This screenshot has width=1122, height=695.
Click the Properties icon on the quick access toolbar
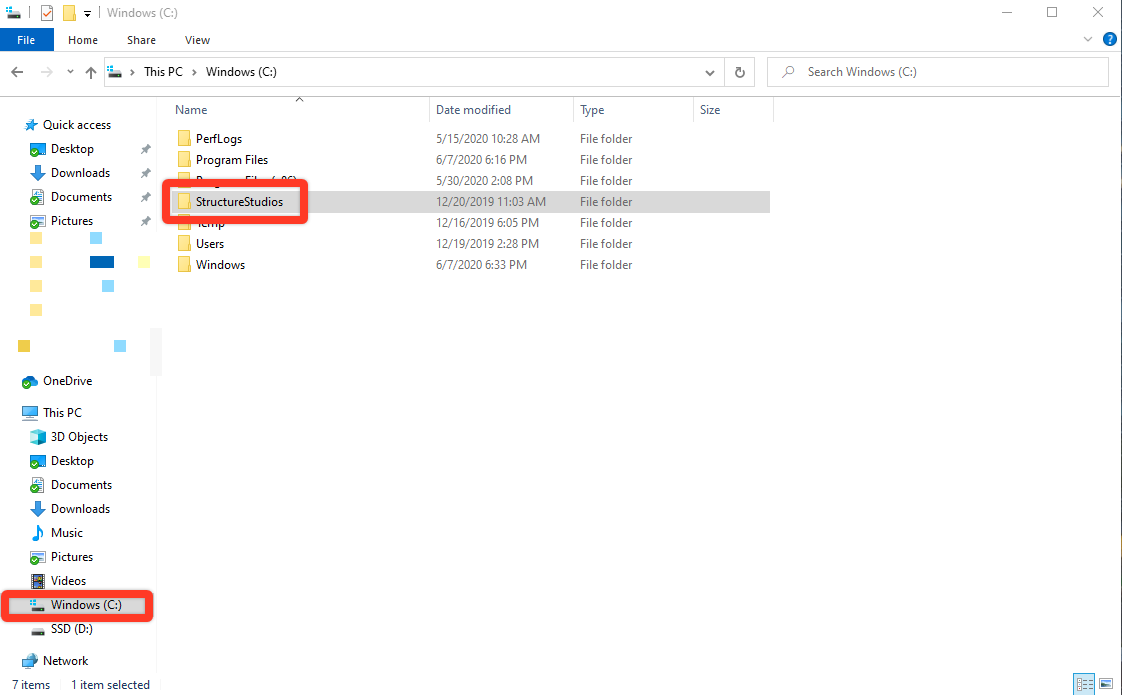[x=46, y=12]
